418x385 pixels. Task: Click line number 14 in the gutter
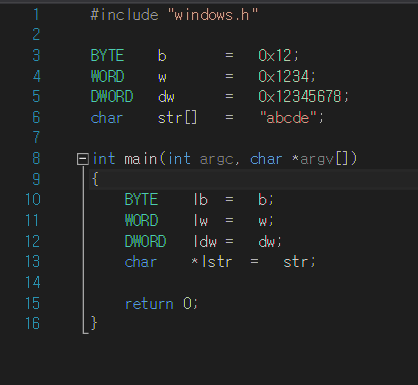(x=33, y=283)
